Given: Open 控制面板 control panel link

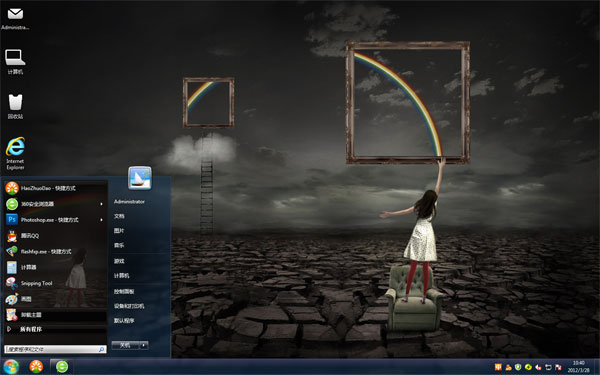Looking at the screenshot, I should pyautogui.click(x=124, y=292).
